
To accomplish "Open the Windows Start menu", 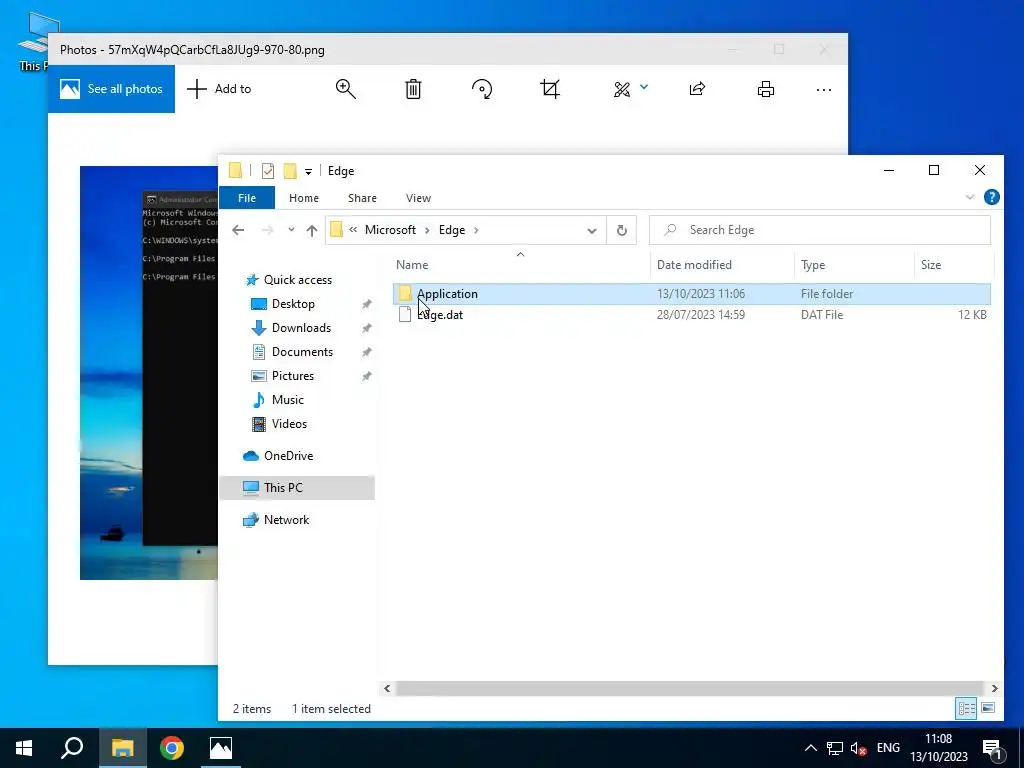I will (x=24, y=748).
